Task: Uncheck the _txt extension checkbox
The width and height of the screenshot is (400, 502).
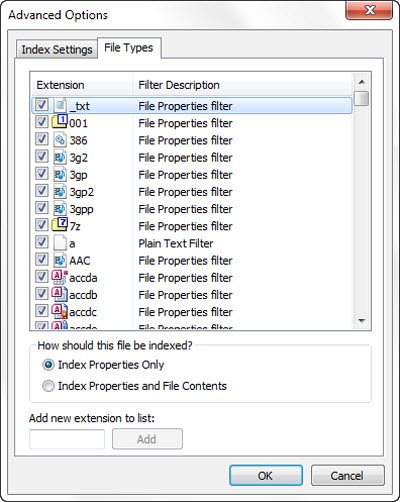Action: (x=42, y=105)
